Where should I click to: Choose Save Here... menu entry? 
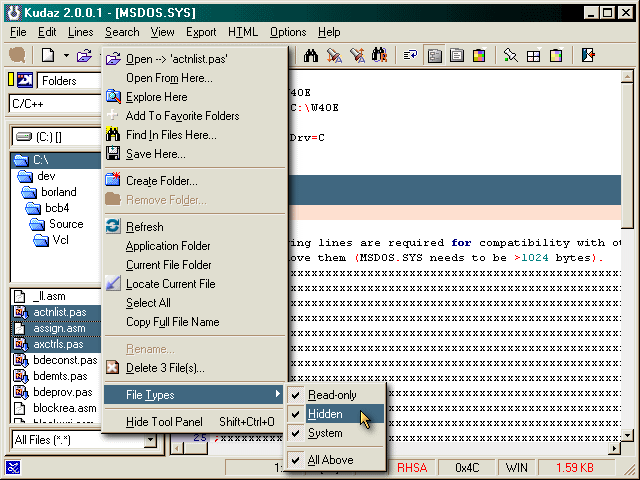[x=194, y=154]
